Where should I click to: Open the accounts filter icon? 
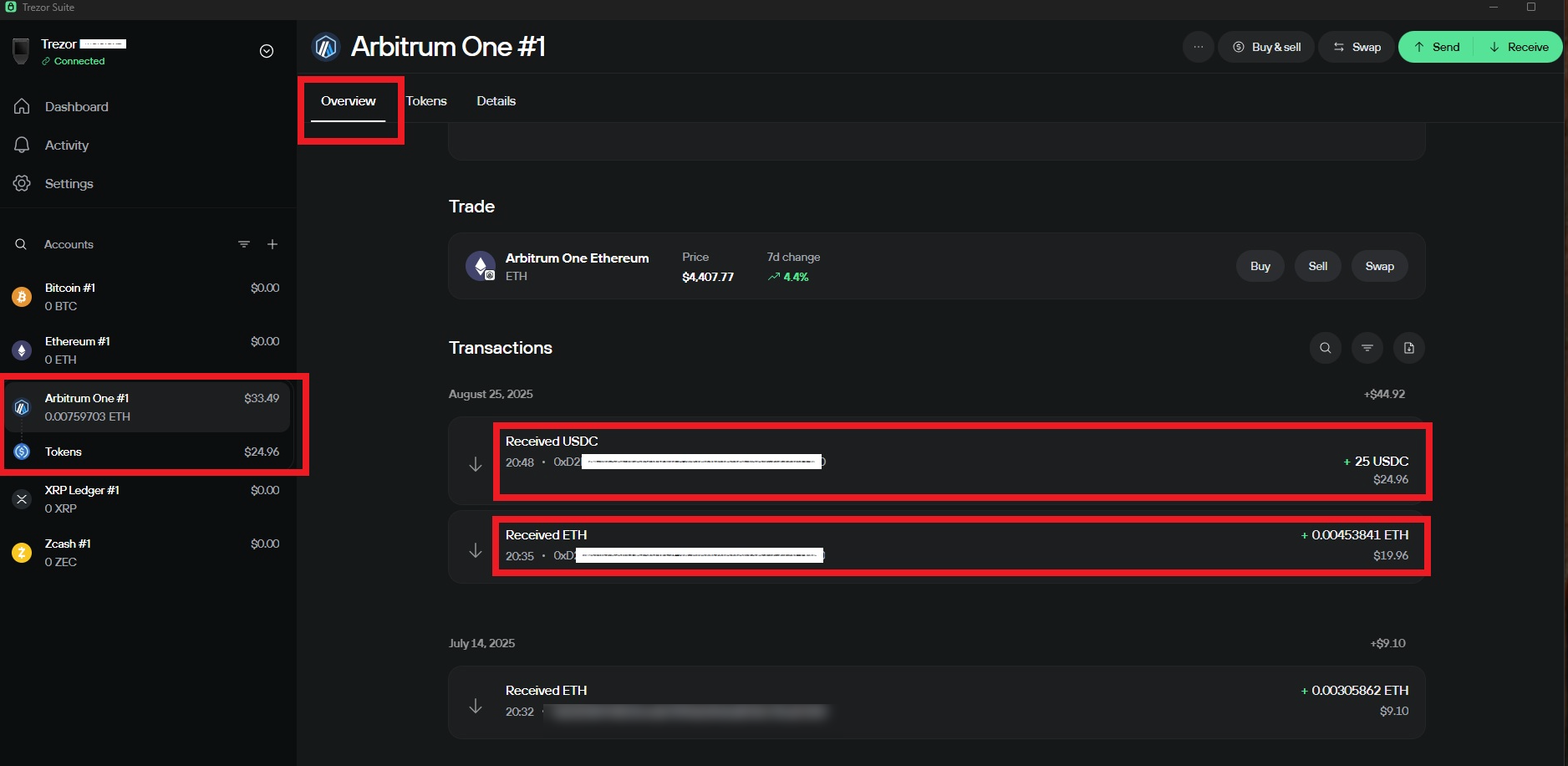[244, 244]
